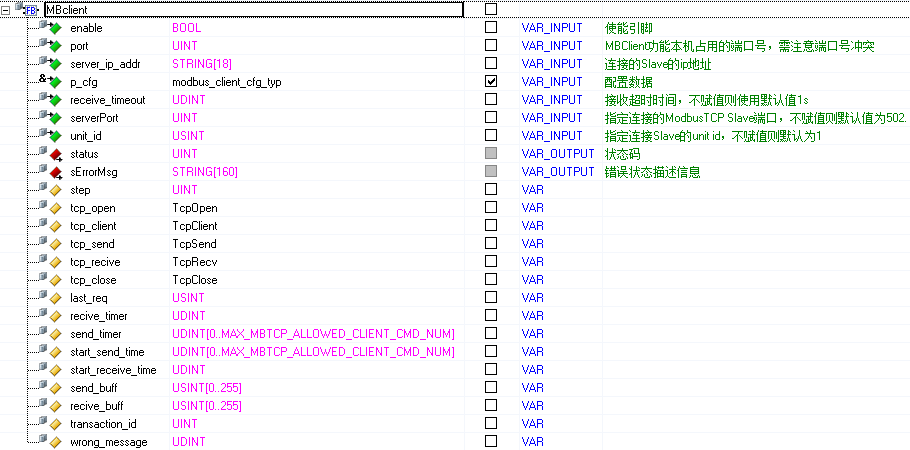Tick the checkbox in the wrong_message row

[x=491, y=441]
